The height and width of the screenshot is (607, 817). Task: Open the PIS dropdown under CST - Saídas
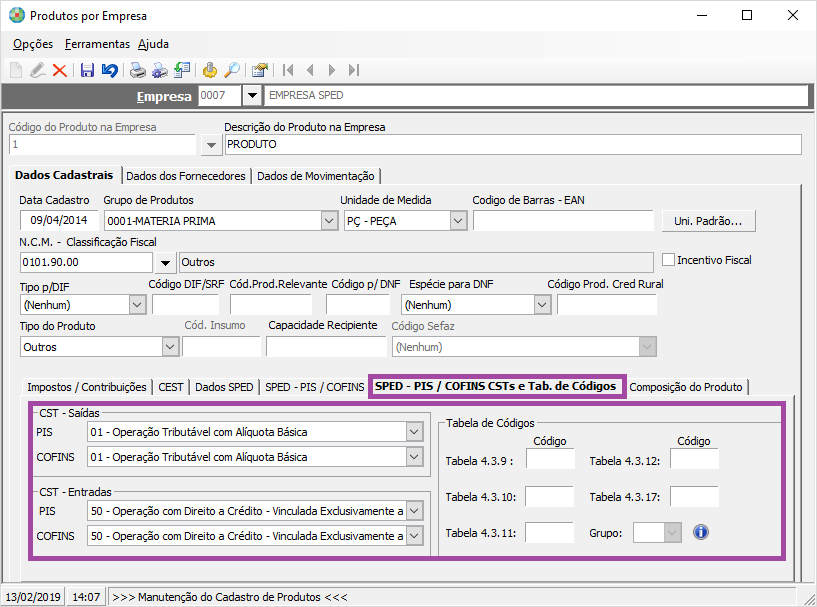point(415,432)
